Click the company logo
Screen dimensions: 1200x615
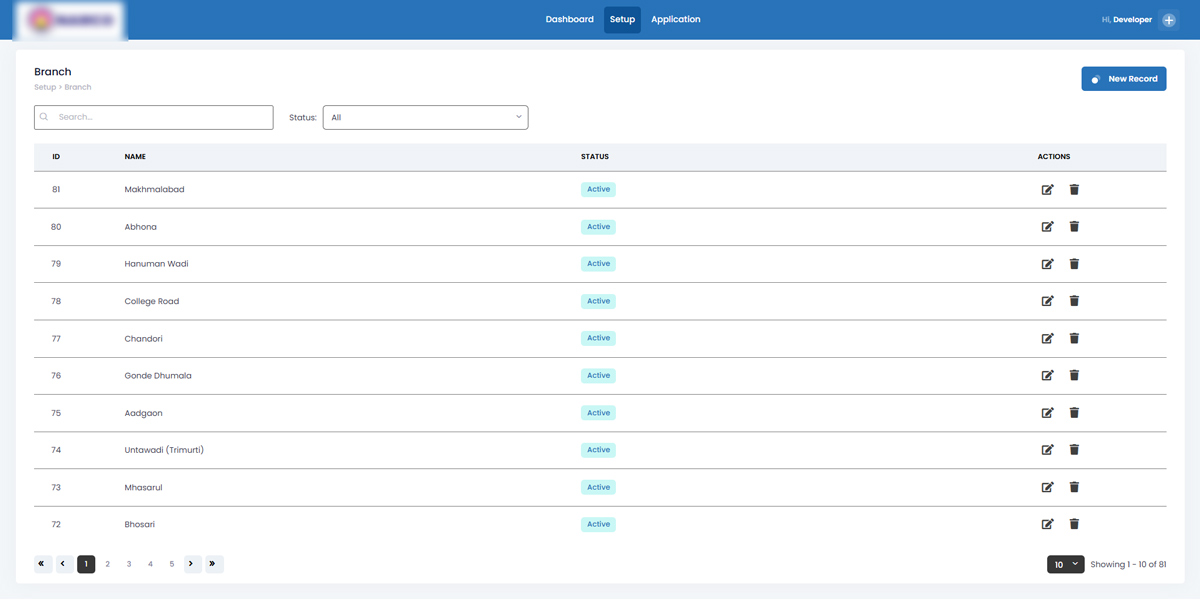pos(71,20)
